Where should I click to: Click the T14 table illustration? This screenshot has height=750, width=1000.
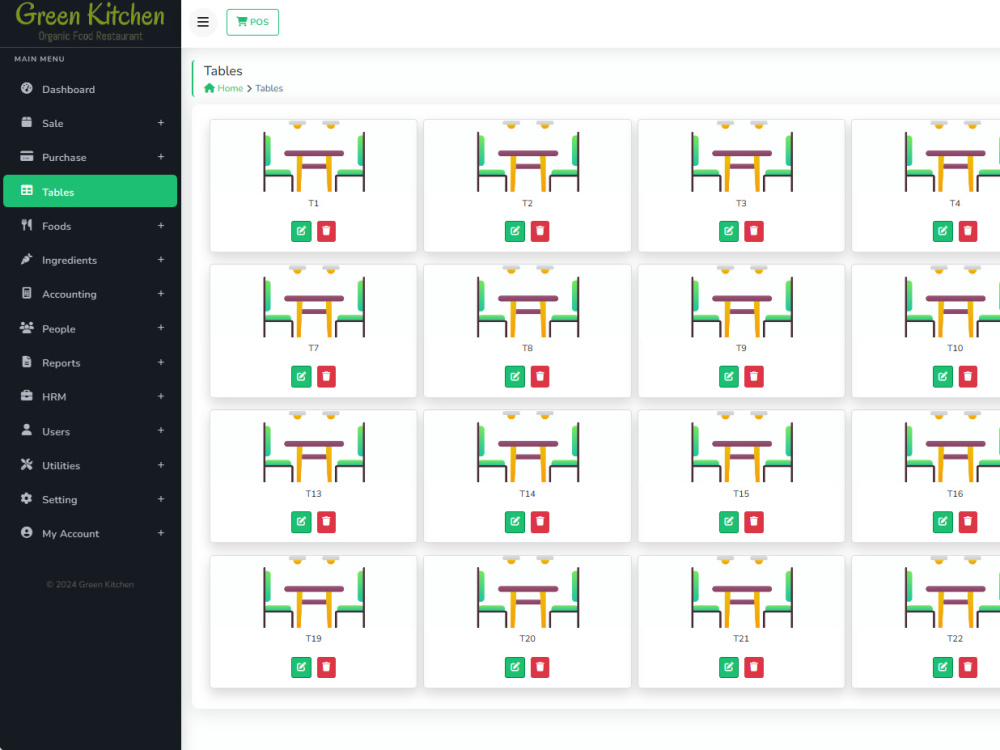pyautogui.click(x=527, y=447)
